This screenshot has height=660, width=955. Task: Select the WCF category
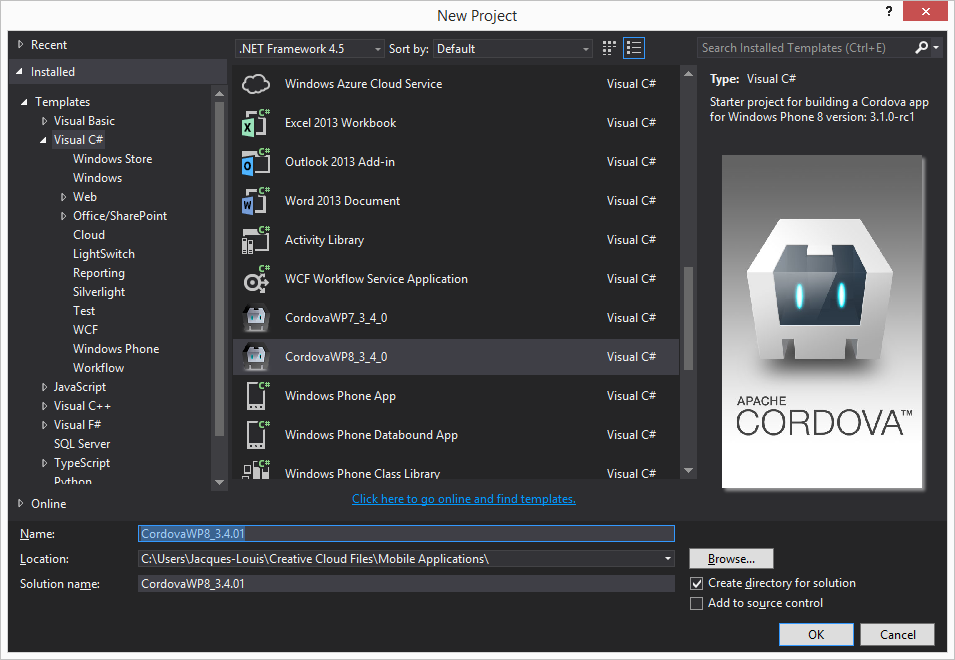point(85,330)
